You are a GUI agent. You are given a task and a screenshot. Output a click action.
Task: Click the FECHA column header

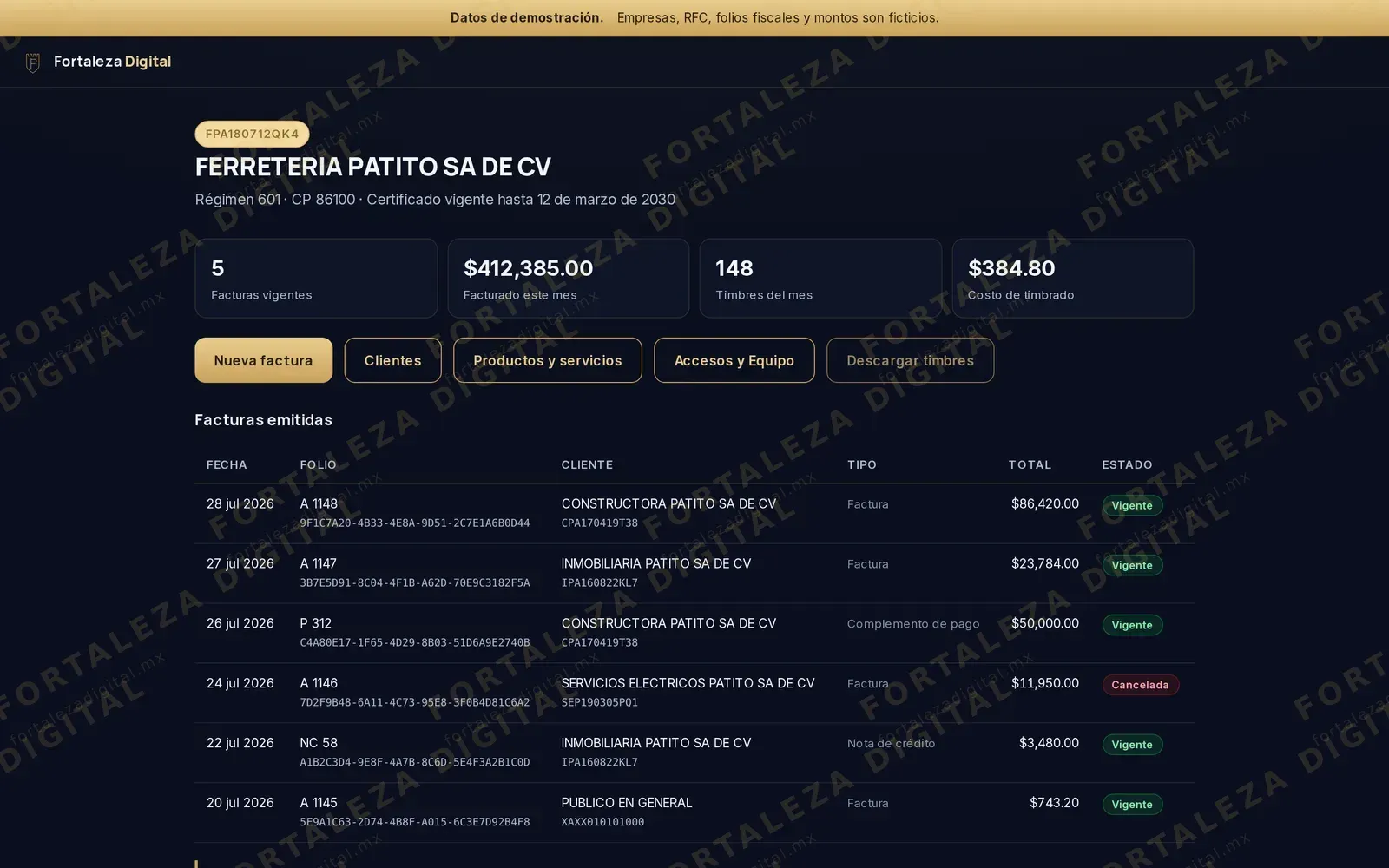coord(227,464)
